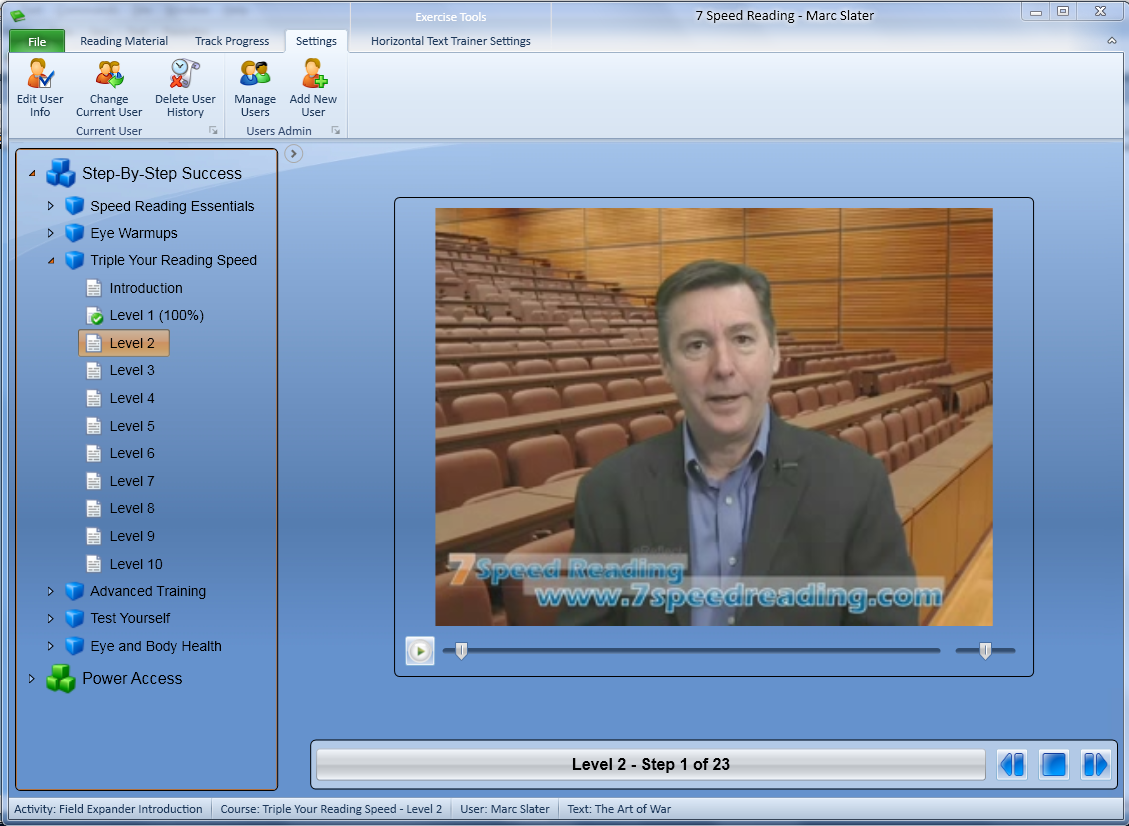Expand the Speed Reading Essentials node

(x=51, y=206)
